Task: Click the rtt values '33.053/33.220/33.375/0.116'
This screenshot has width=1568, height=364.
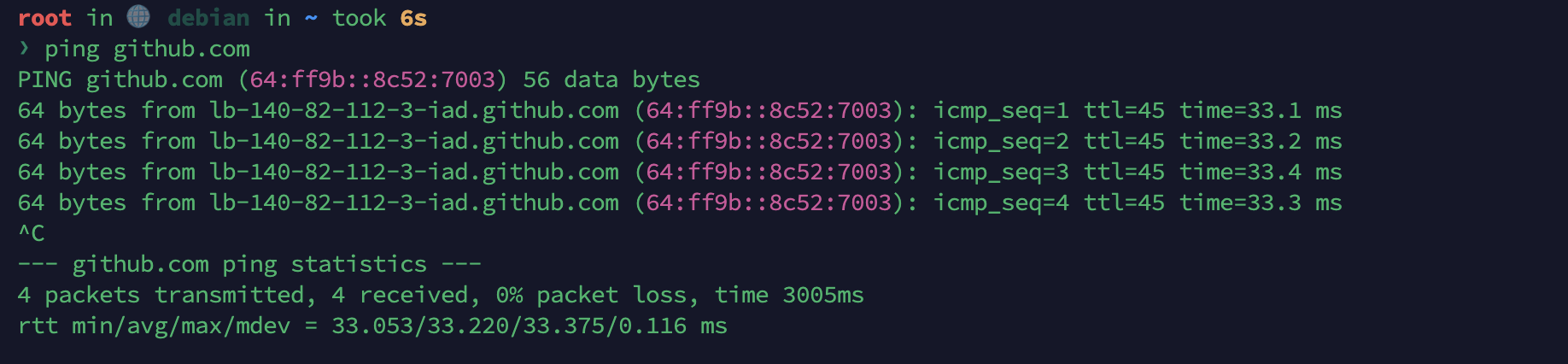Action: pos(509,326)
